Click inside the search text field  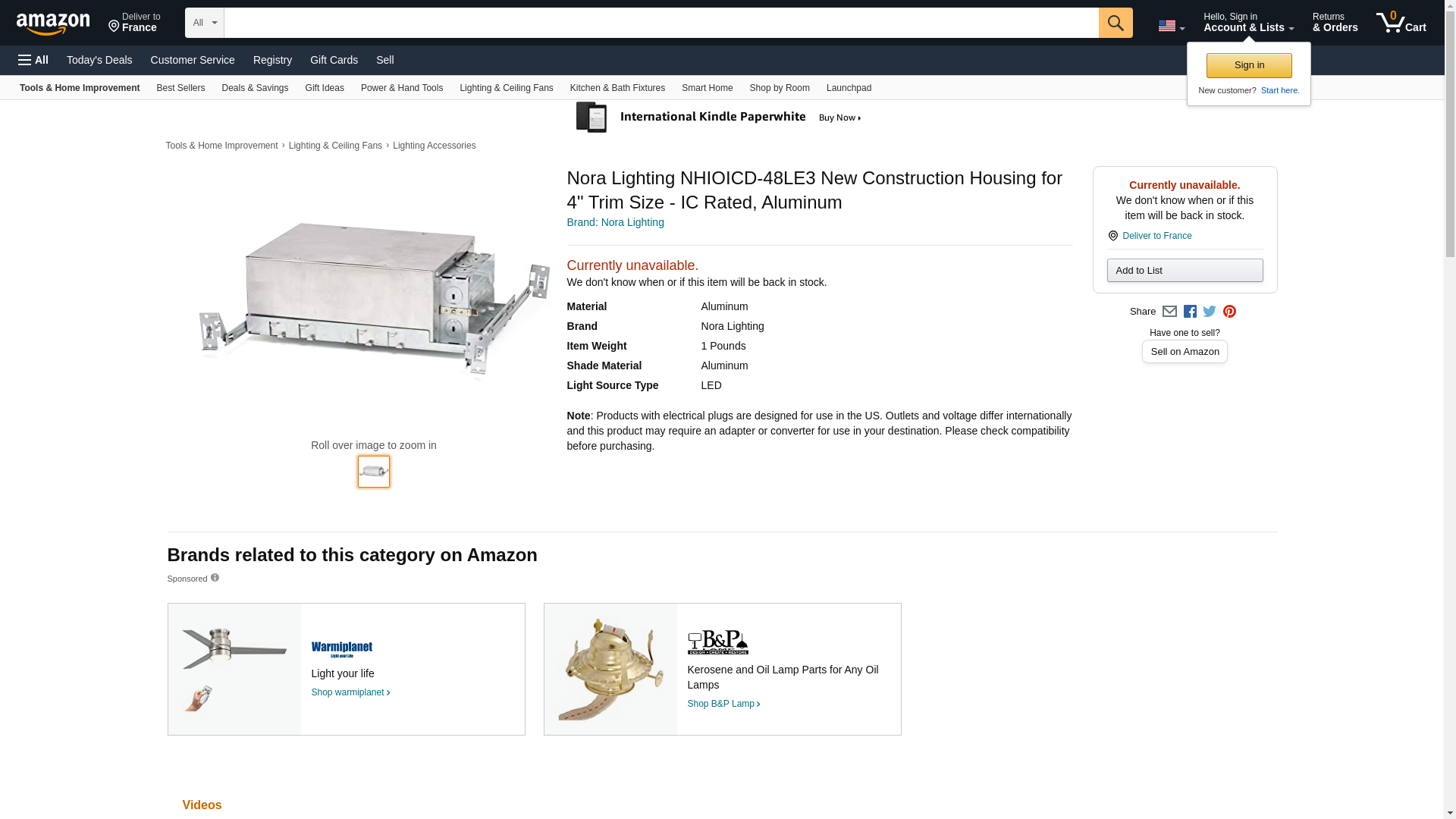tap(660, 23)
